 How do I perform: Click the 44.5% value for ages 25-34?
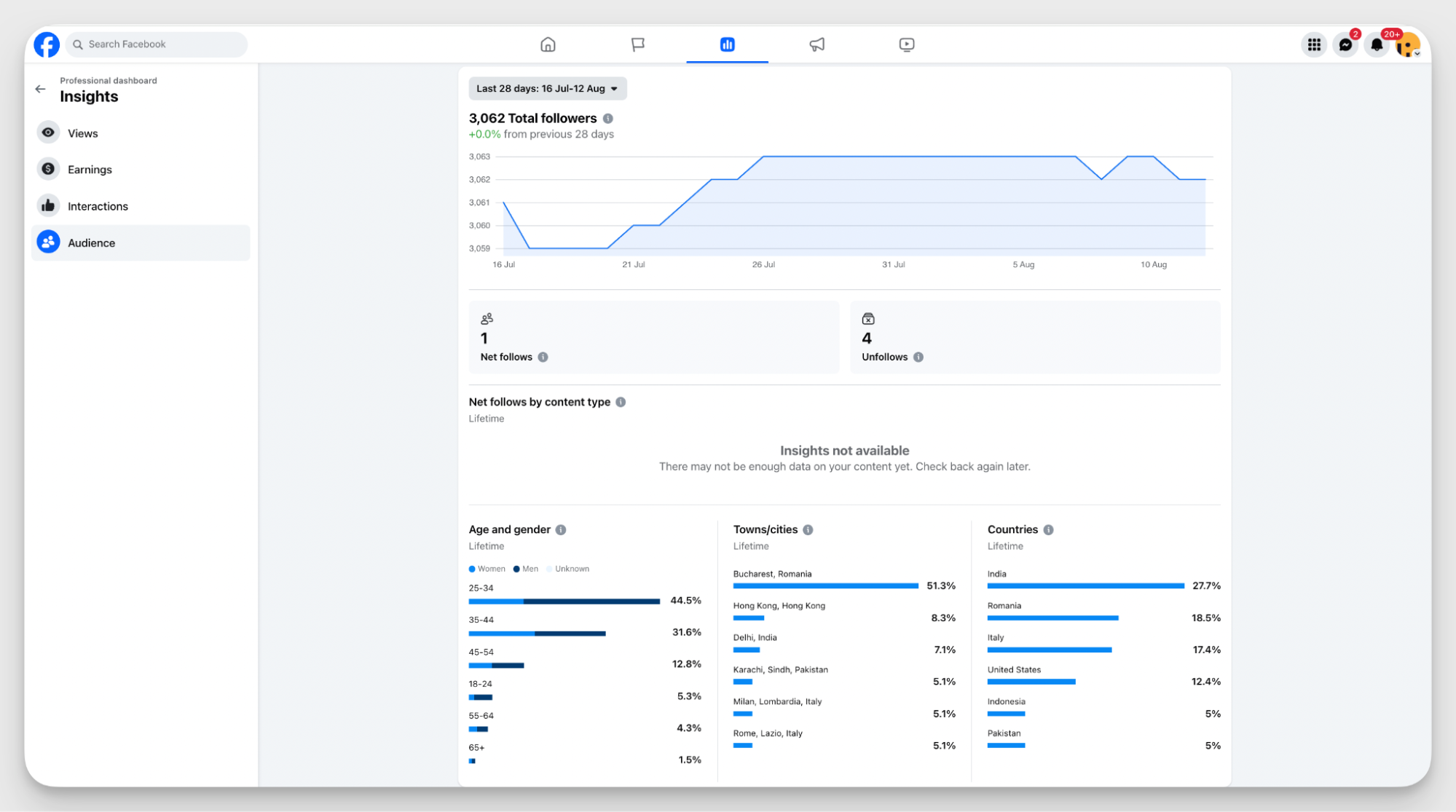(685, 601)
